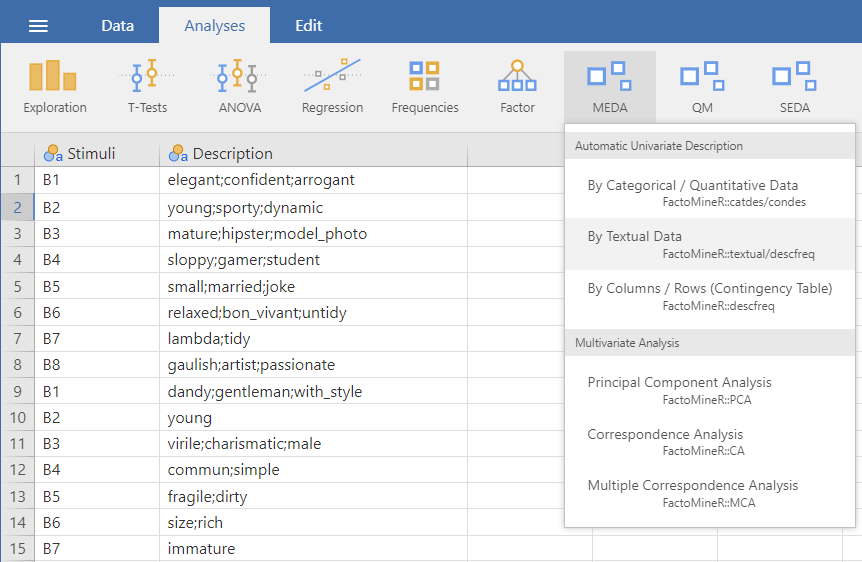This screenshot has height=562, width=862.
Task: Click cell 'young;sporty;dynamic'
Action: point(313,207)
